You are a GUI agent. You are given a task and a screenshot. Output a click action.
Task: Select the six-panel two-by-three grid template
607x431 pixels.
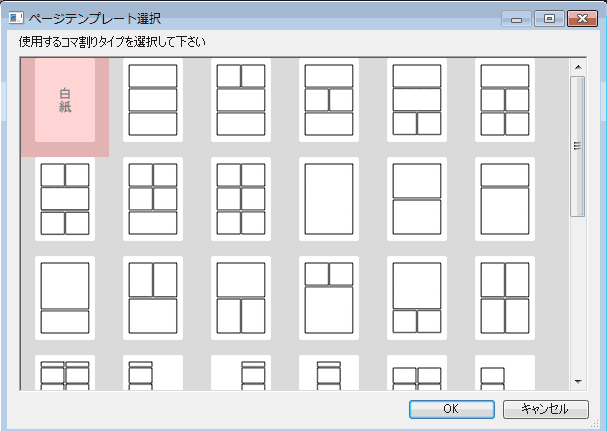point(241,199)
